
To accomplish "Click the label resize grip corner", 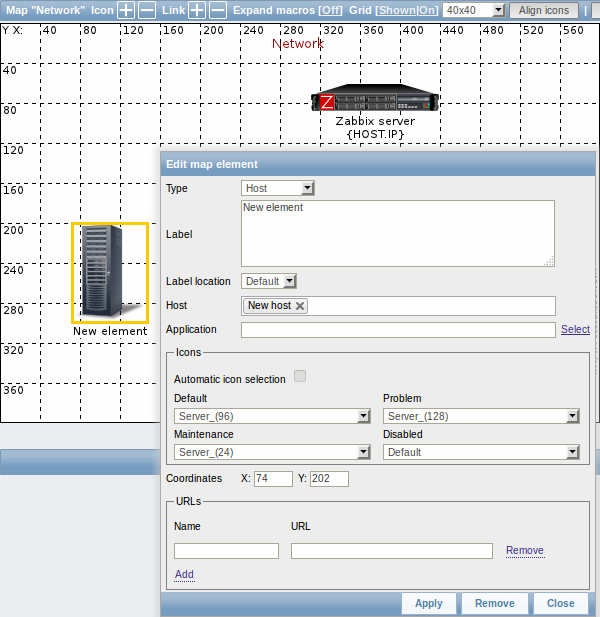I will pyautogui.click(x=549, y=261).
